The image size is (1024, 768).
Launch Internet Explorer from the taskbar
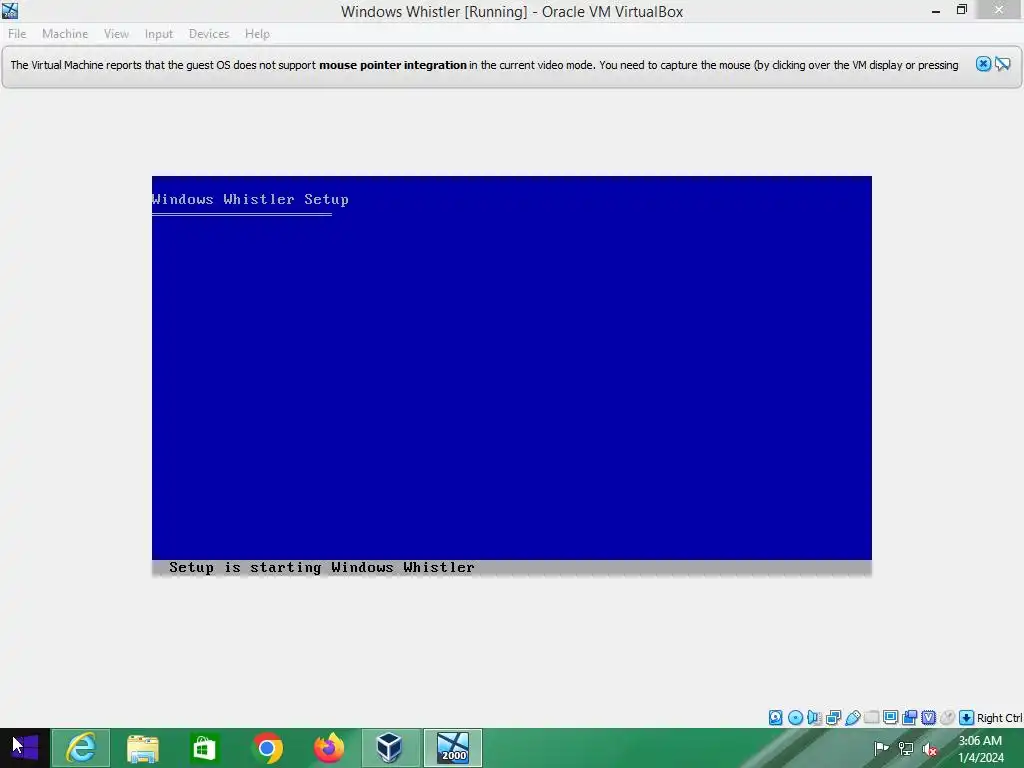click(x=81, y=748)
